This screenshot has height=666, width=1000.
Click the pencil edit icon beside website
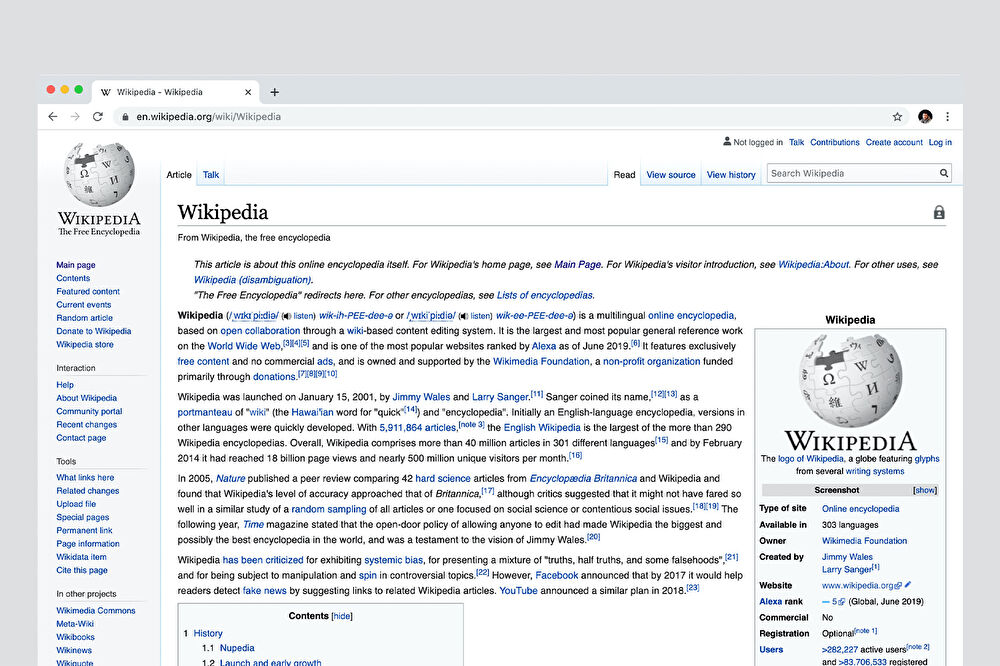pos(908,584)
